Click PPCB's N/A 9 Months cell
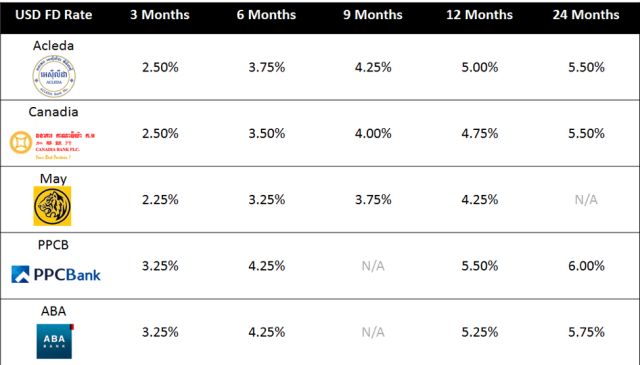 click(373, 266)
